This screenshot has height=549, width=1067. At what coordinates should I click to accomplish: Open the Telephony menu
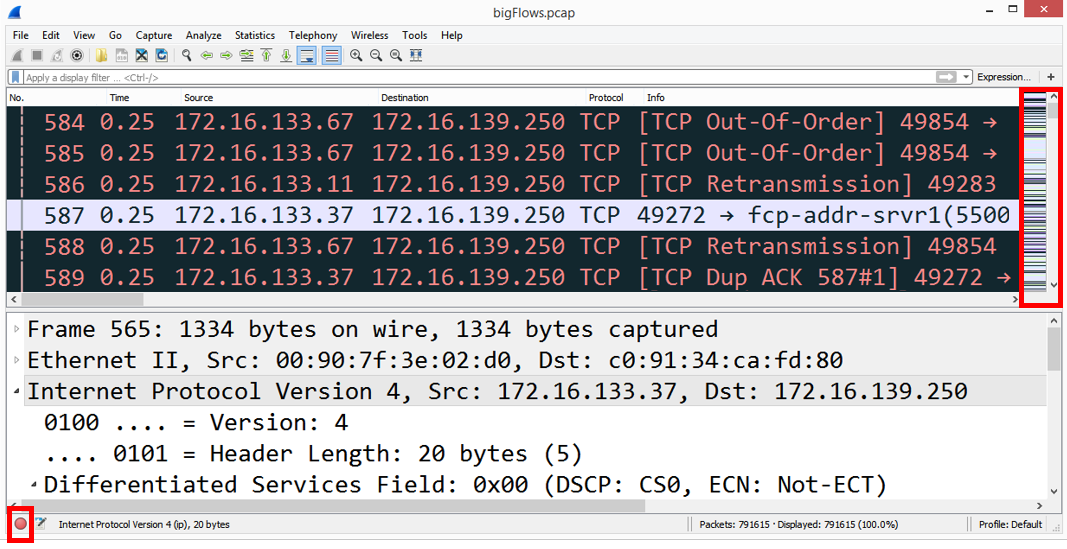pyautogui.click(x=312, y=35)
